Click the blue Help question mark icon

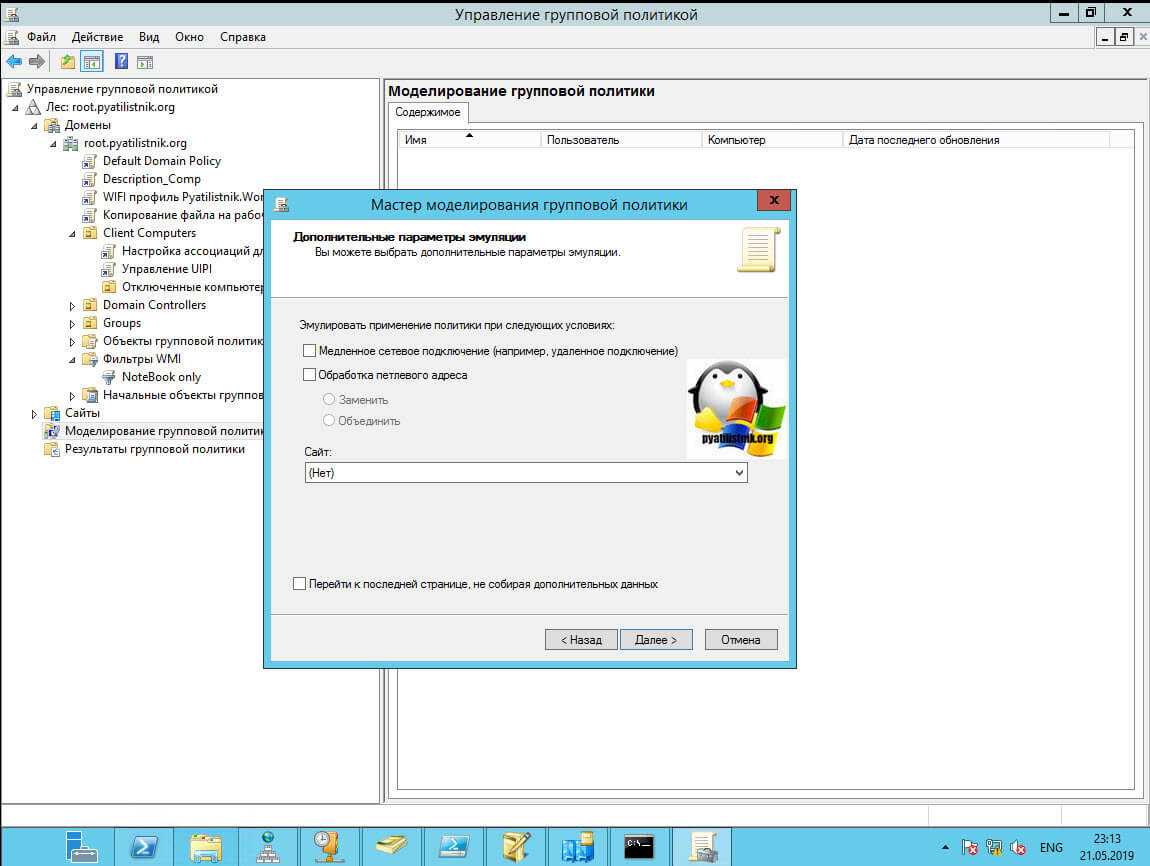coord(121,62)
